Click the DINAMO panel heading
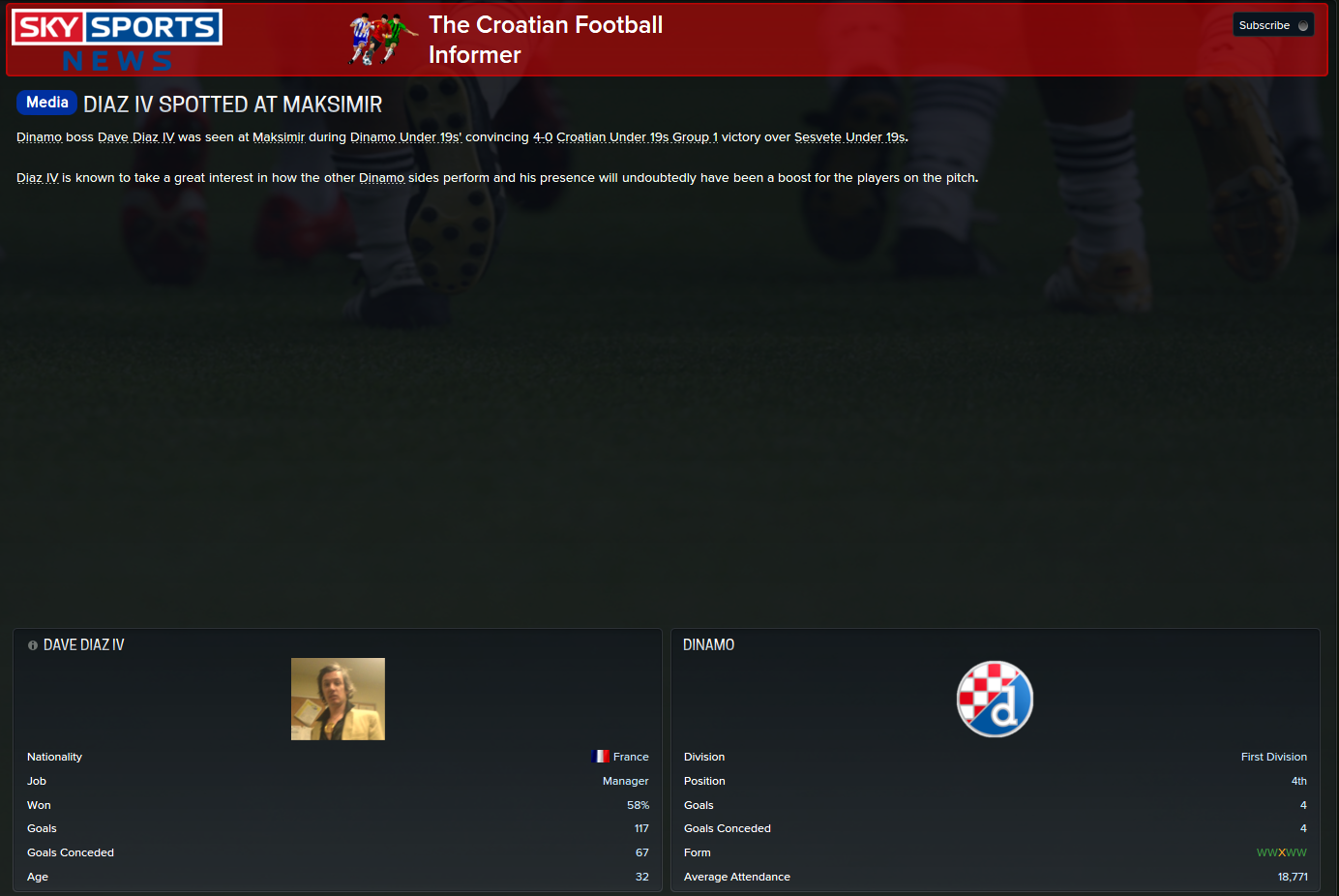This screenshot has width=1339, height=896. (x=708, y=645)
